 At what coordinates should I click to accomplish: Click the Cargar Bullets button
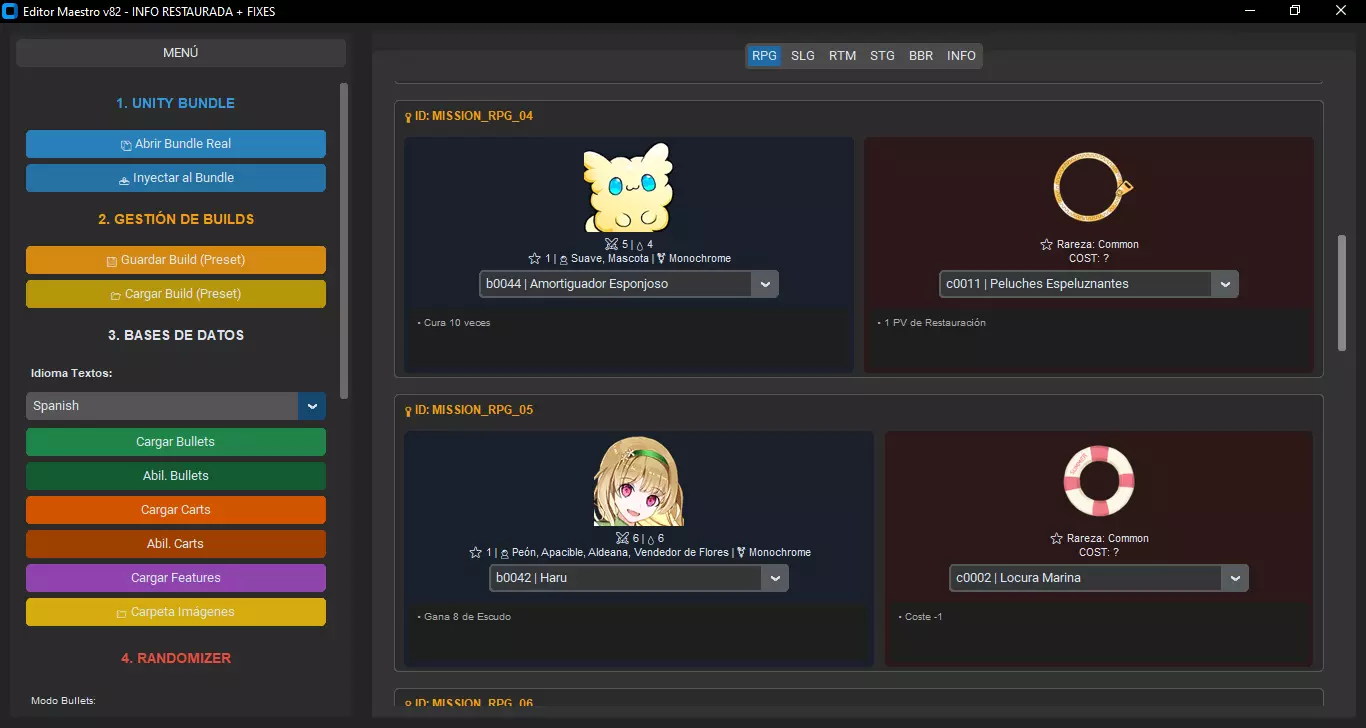tap(176, 442)
